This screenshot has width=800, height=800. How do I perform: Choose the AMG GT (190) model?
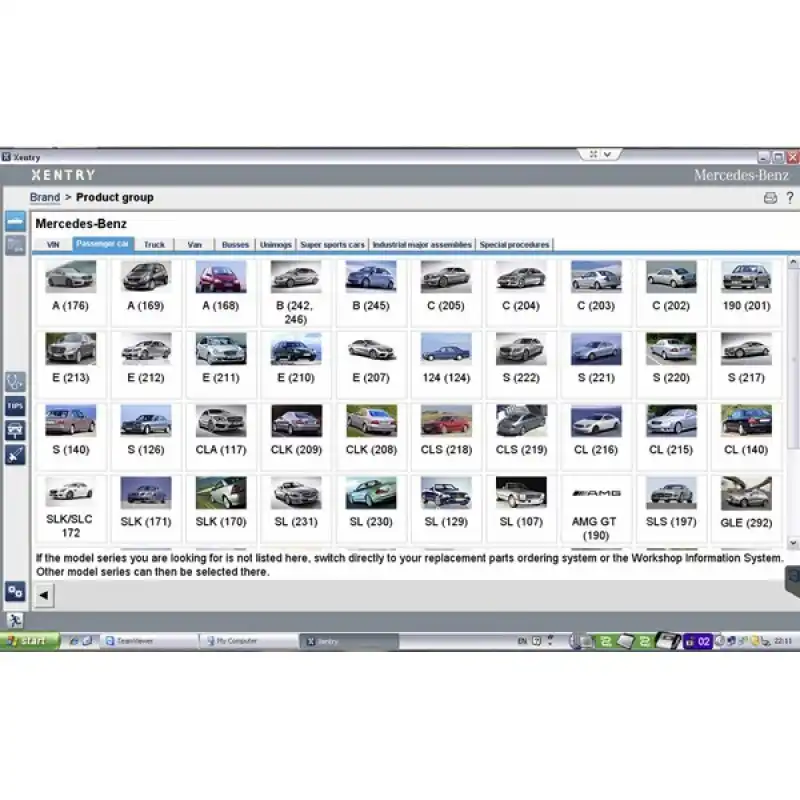coord(596,508)
